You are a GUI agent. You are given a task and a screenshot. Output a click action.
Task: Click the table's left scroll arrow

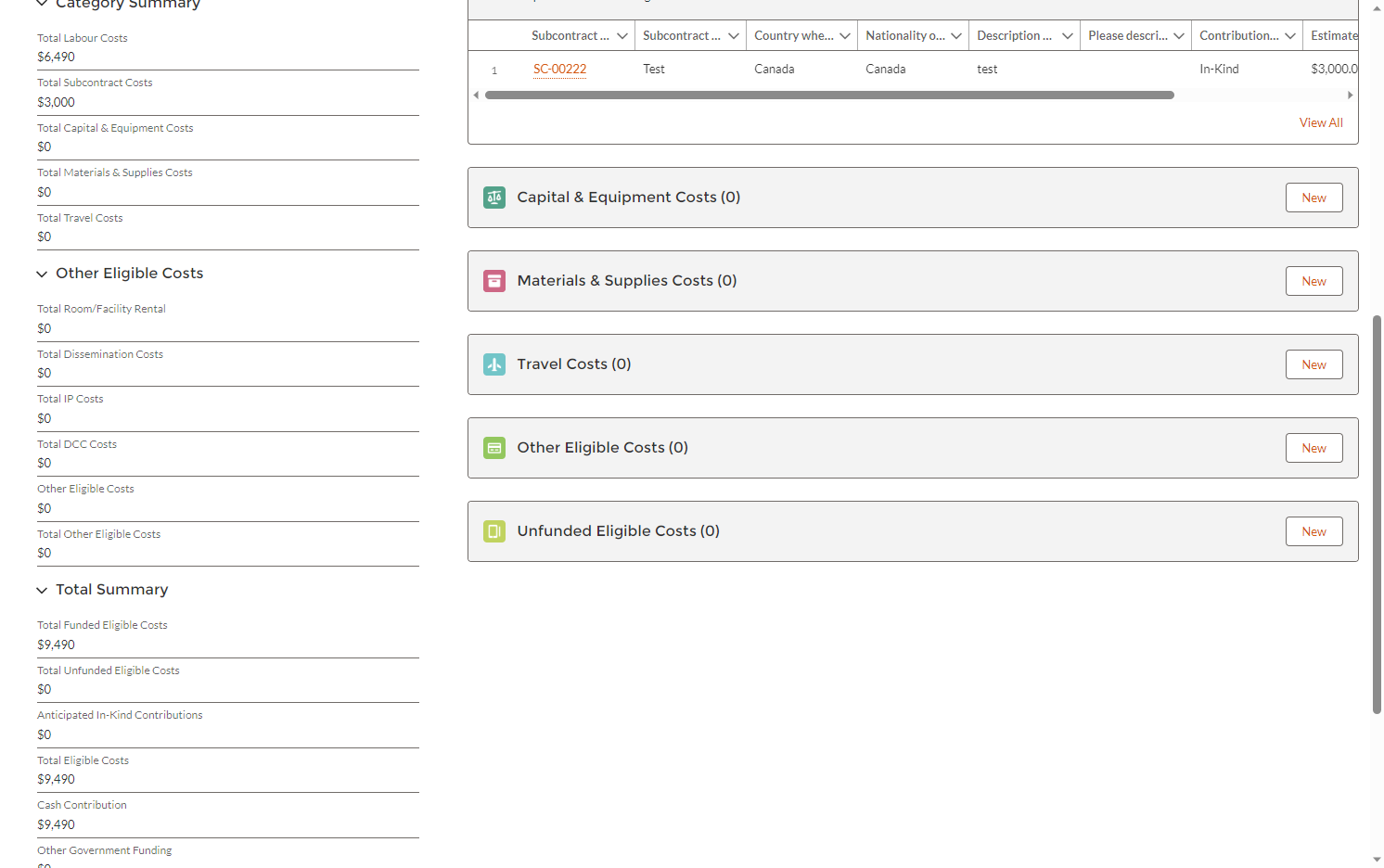[476, 95]
